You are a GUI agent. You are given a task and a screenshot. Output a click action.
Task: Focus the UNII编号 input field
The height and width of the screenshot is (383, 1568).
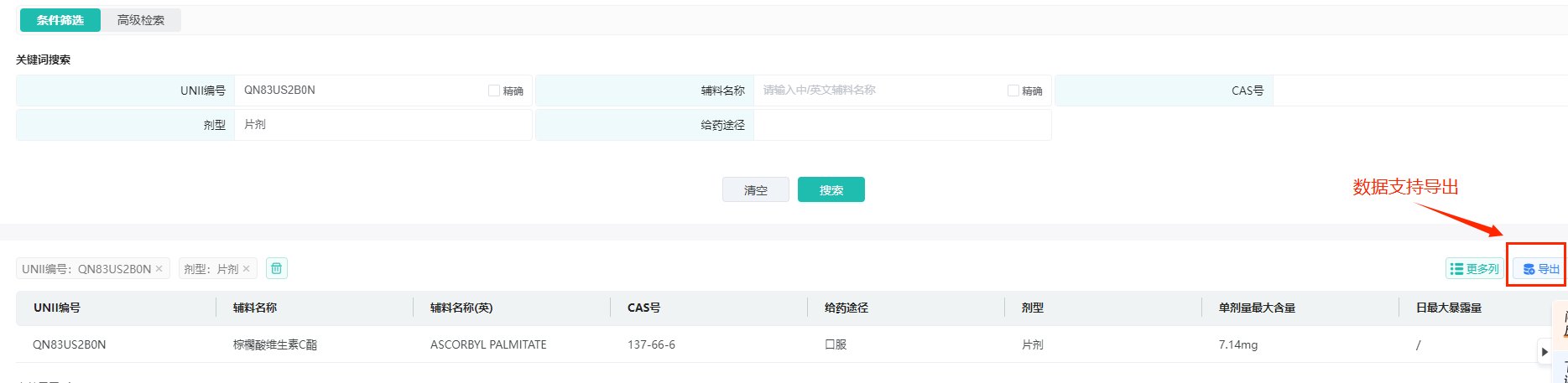click(x=361, y=91)
